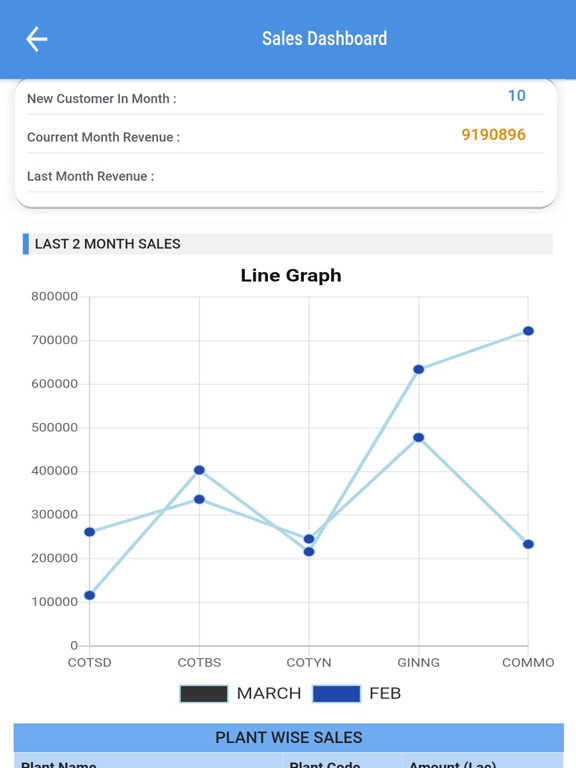Select the COMMO data point near 720000
The height and width of the screenshot is (768, 576).
528,331
